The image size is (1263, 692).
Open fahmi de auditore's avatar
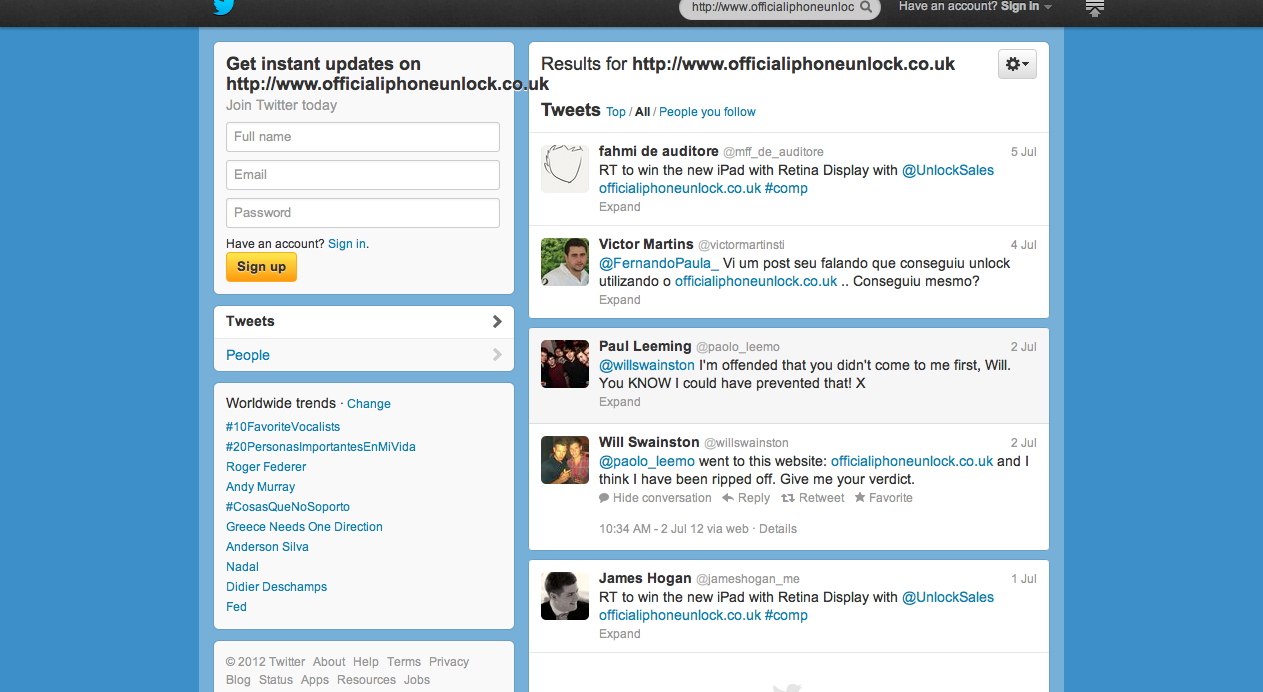(x=565, y=168)
